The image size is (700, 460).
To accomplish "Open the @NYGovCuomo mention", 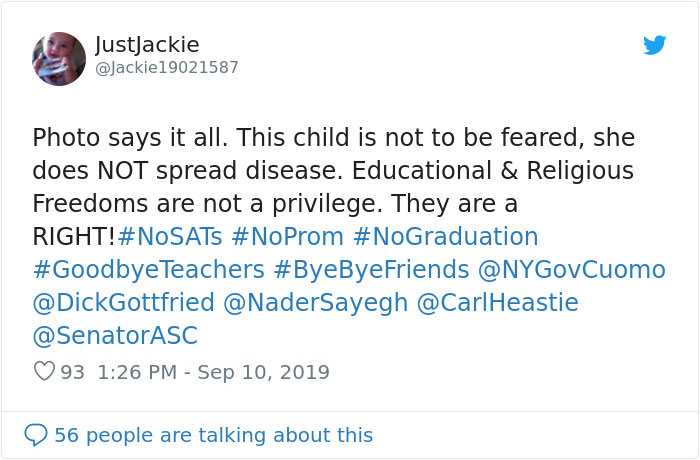I will click(572, 270).
